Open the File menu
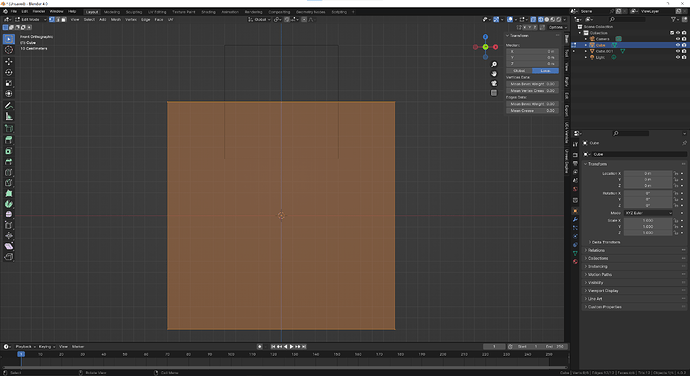This screenshot has width=690, height=376. (x=14, y=11)
